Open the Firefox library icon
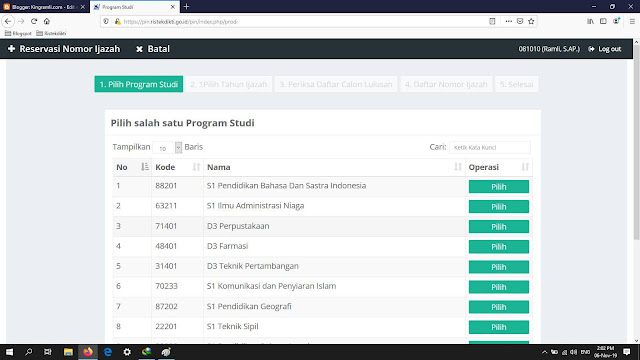Screen dimensions: 640x360 [x=590, y=21]
